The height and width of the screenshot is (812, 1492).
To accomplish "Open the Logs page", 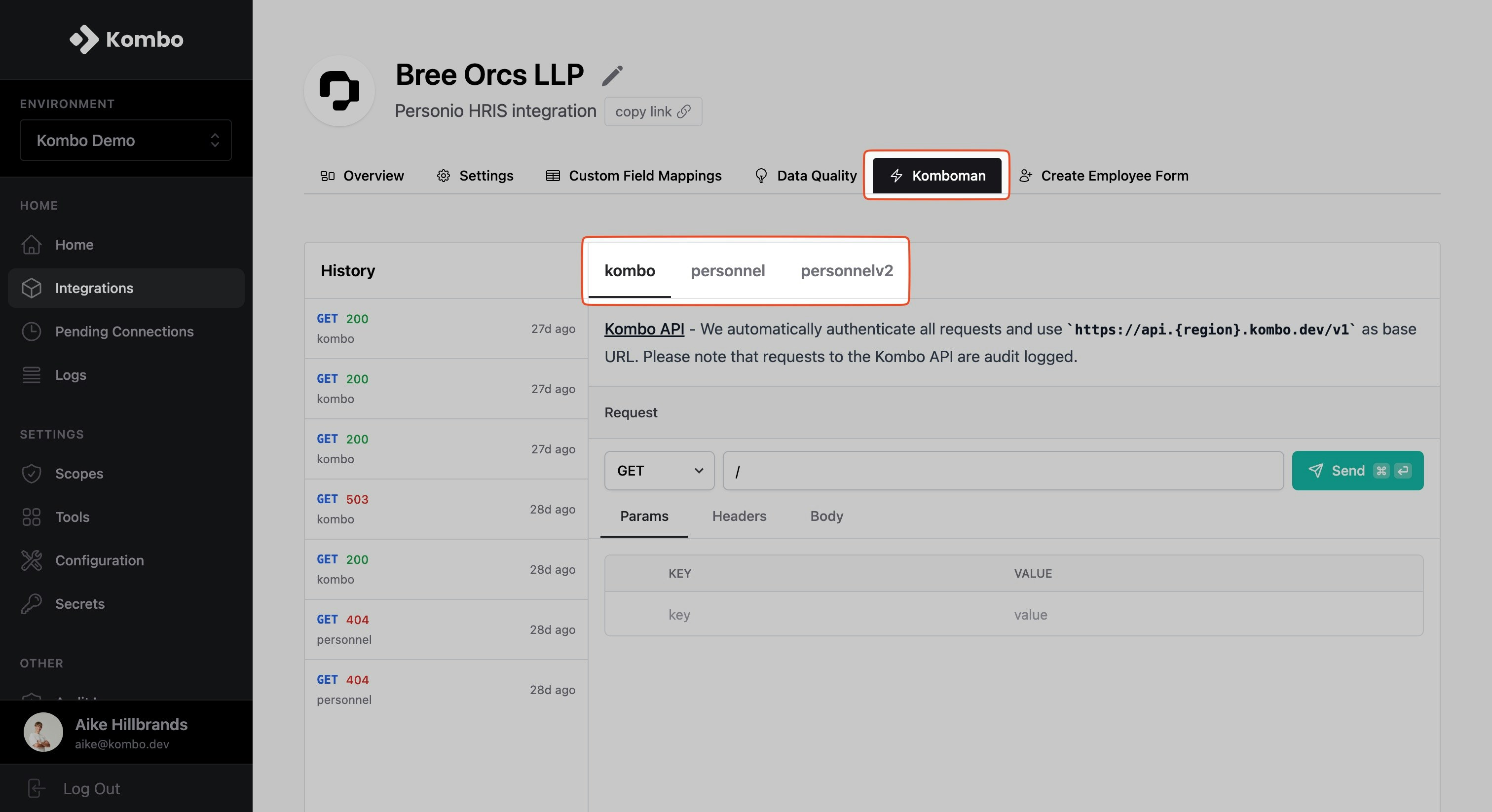I will pos(126,375).
